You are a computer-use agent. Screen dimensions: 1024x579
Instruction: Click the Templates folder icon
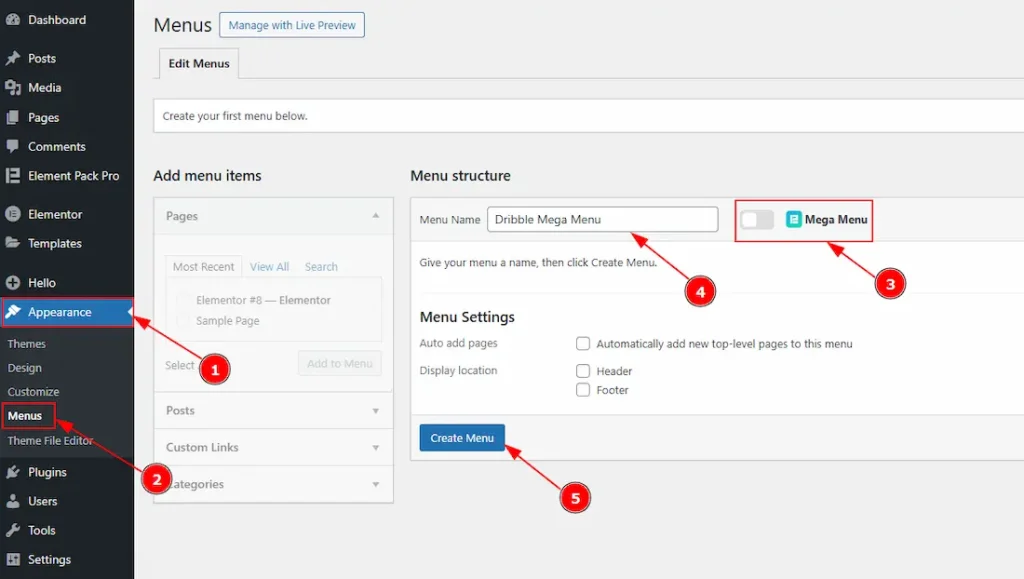[13, 243]
